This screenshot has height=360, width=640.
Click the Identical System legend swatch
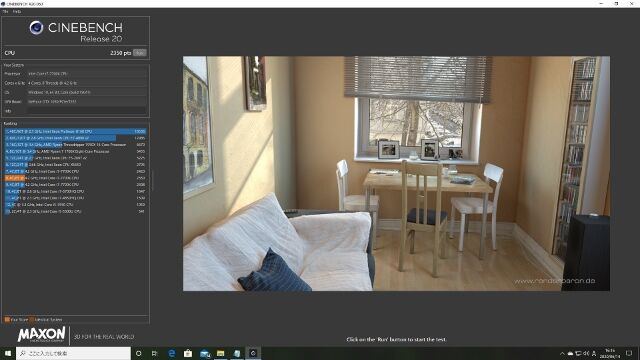click(31, 320)
